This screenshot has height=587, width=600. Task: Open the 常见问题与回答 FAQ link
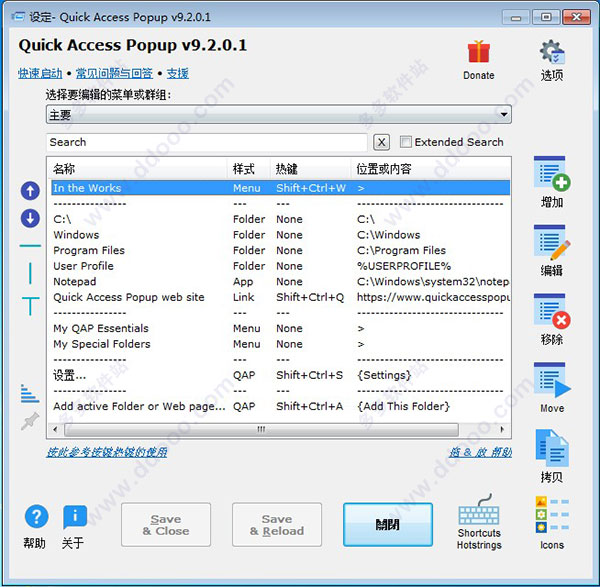[114, 73]
